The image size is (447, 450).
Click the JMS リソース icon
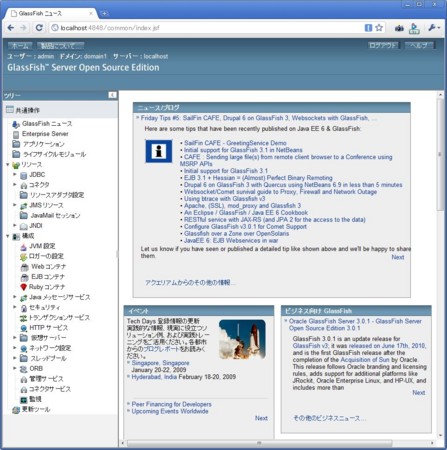pyautogui.click(x=23, y=206)
